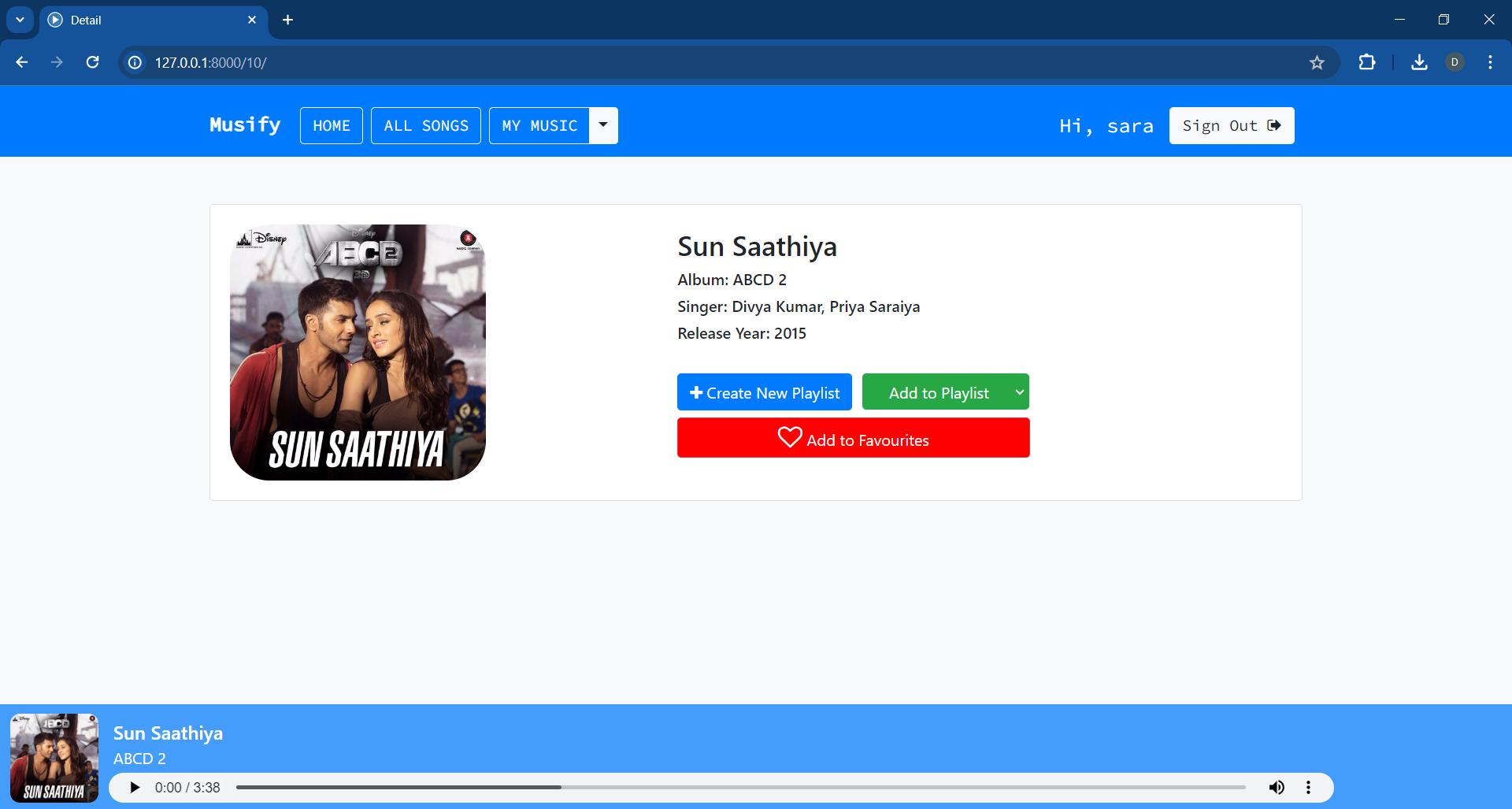The width and height of the screenshot is (1512, 809).
Task: Click the Sun Saathiya album cover image
Action: coord(358,352)
